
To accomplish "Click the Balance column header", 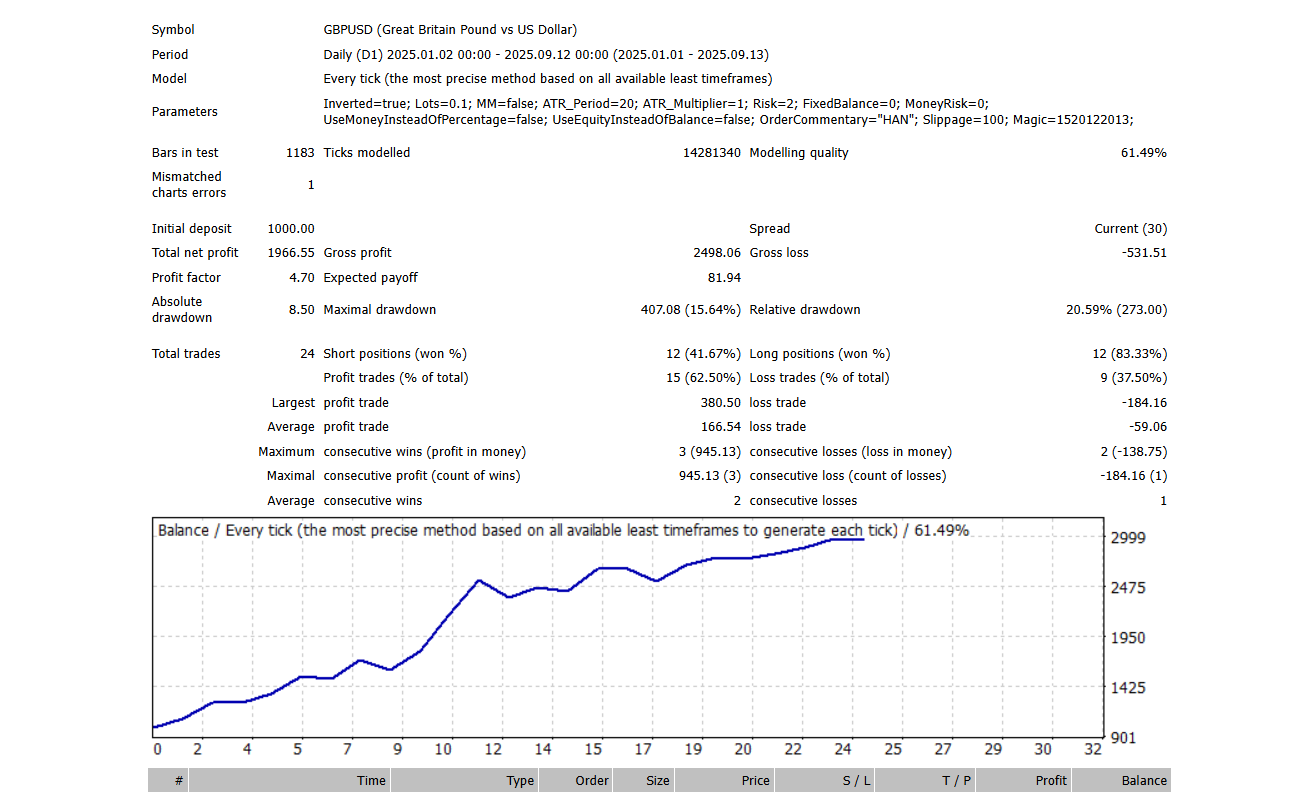I will click(1145, 780).
